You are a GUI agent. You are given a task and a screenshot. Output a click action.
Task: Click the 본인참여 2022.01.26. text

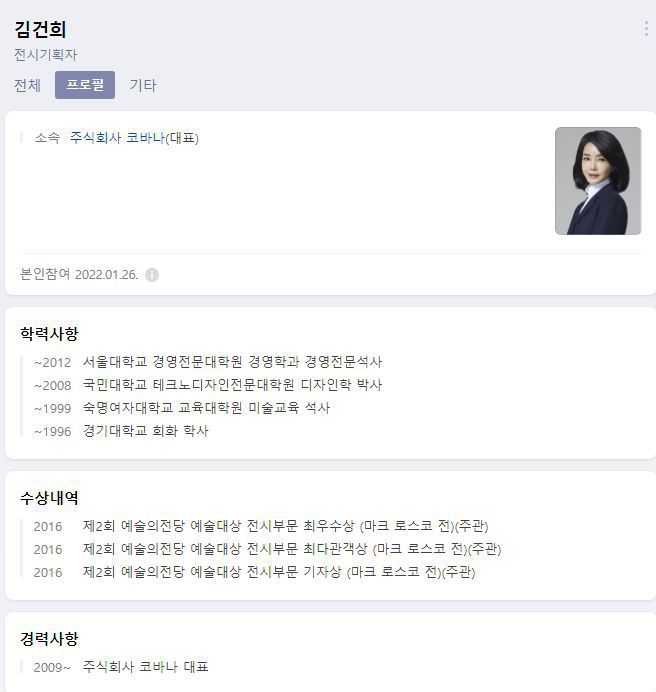click(79, 275)
